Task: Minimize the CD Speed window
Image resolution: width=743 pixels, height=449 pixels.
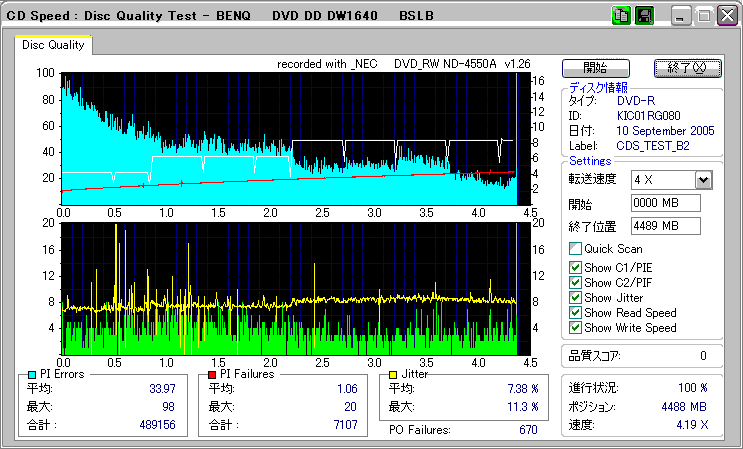Action: point(681,16)
